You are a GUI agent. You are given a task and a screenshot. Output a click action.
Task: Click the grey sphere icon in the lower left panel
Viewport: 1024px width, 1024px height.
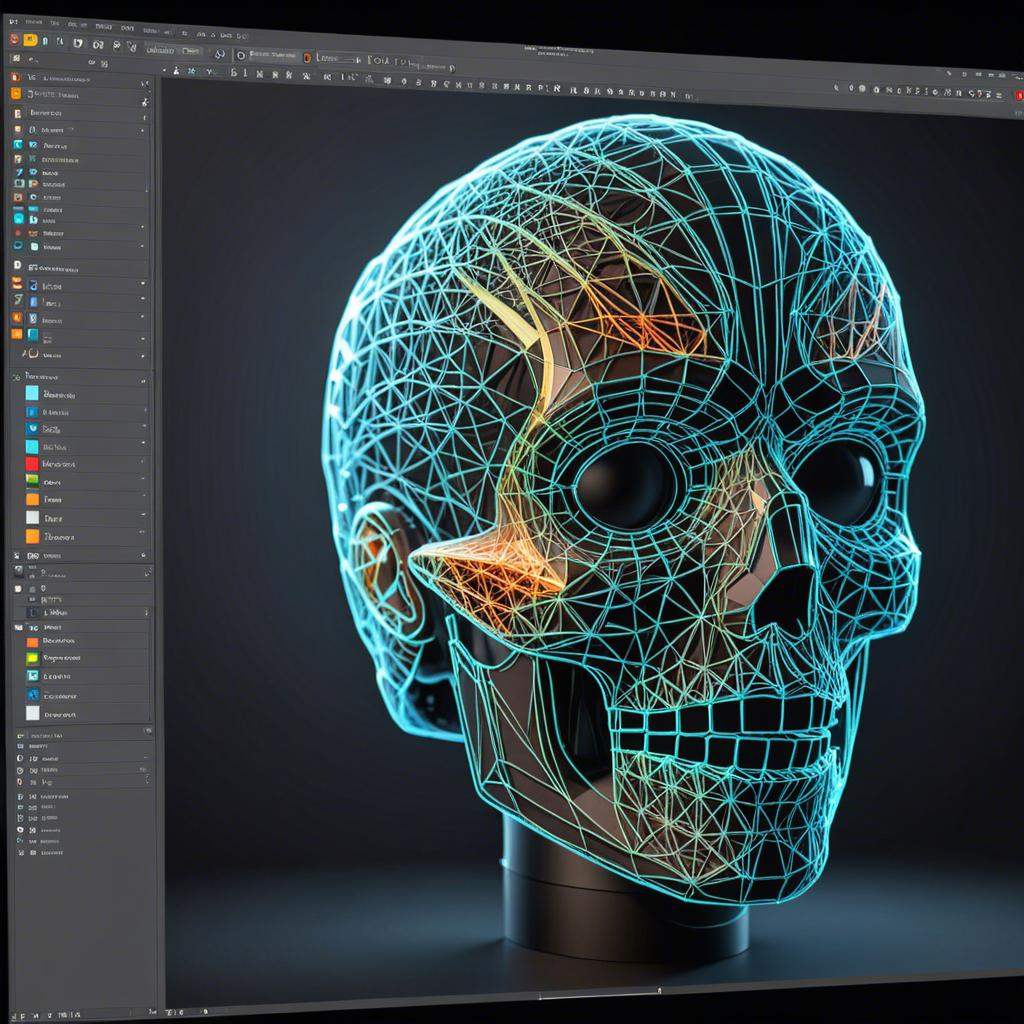(19, 571)
